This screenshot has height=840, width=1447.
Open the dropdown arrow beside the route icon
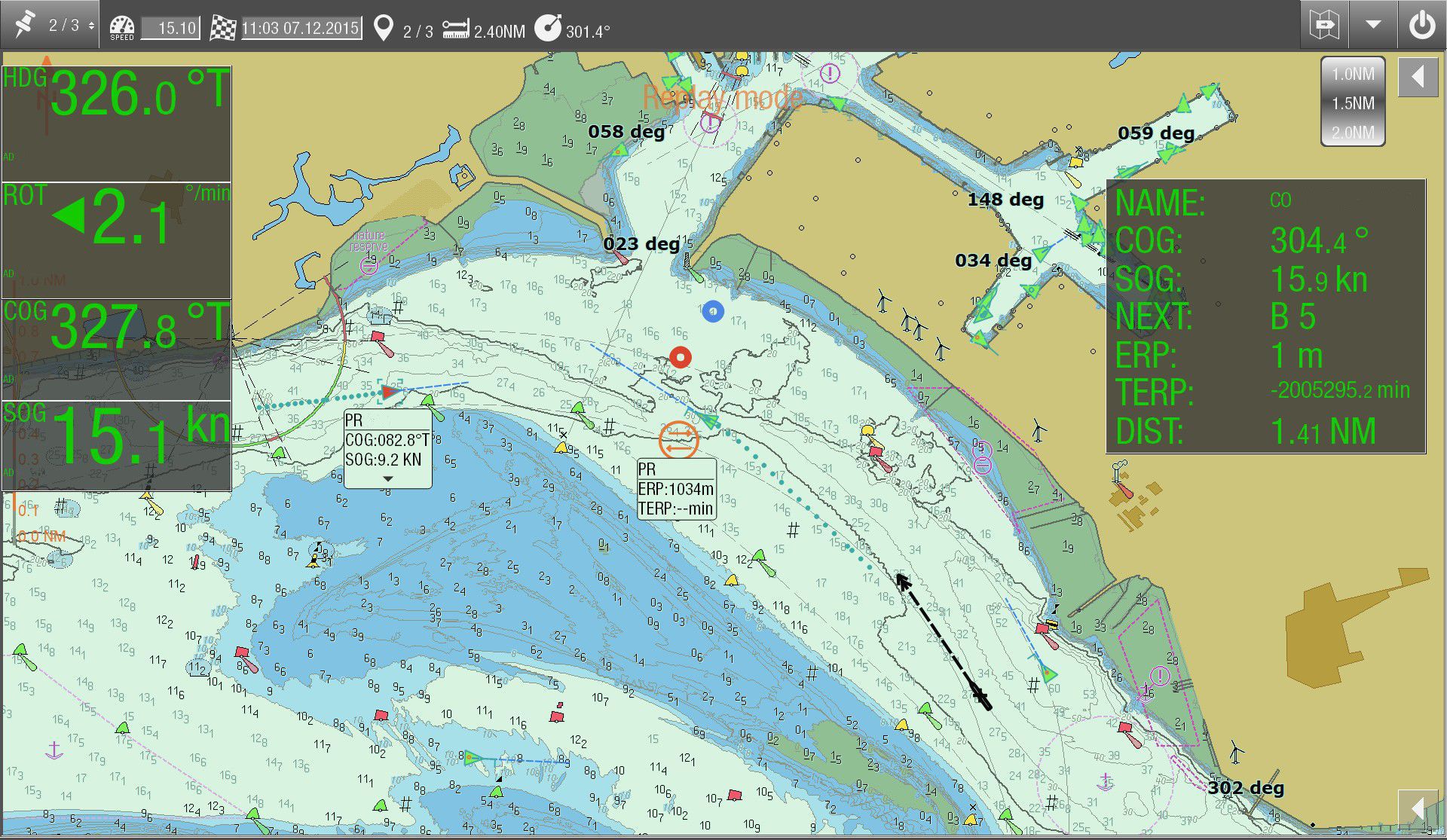[x=1373, y=24]
